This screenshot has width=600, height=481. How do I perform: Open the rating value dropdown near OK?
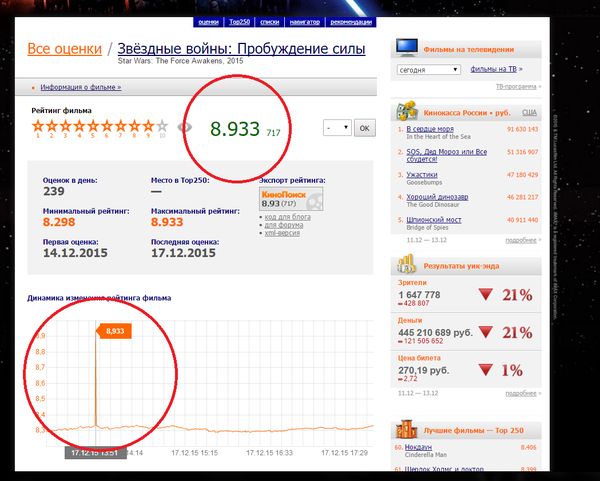pyautogui.click(x=338, y=128)
